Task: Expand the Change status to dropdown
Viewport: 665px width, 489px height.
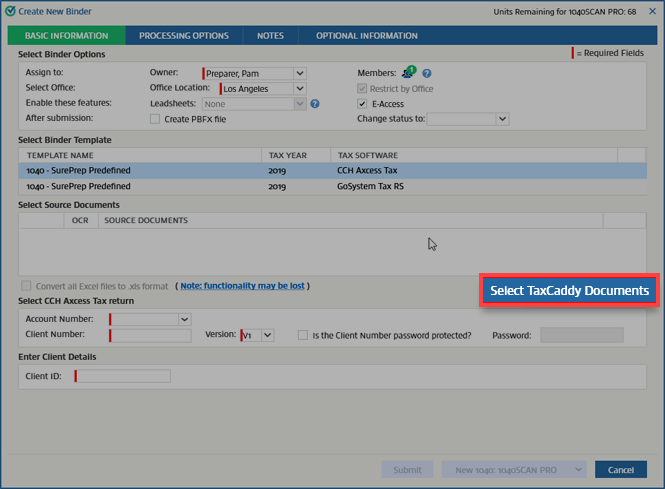Action: 502,119
